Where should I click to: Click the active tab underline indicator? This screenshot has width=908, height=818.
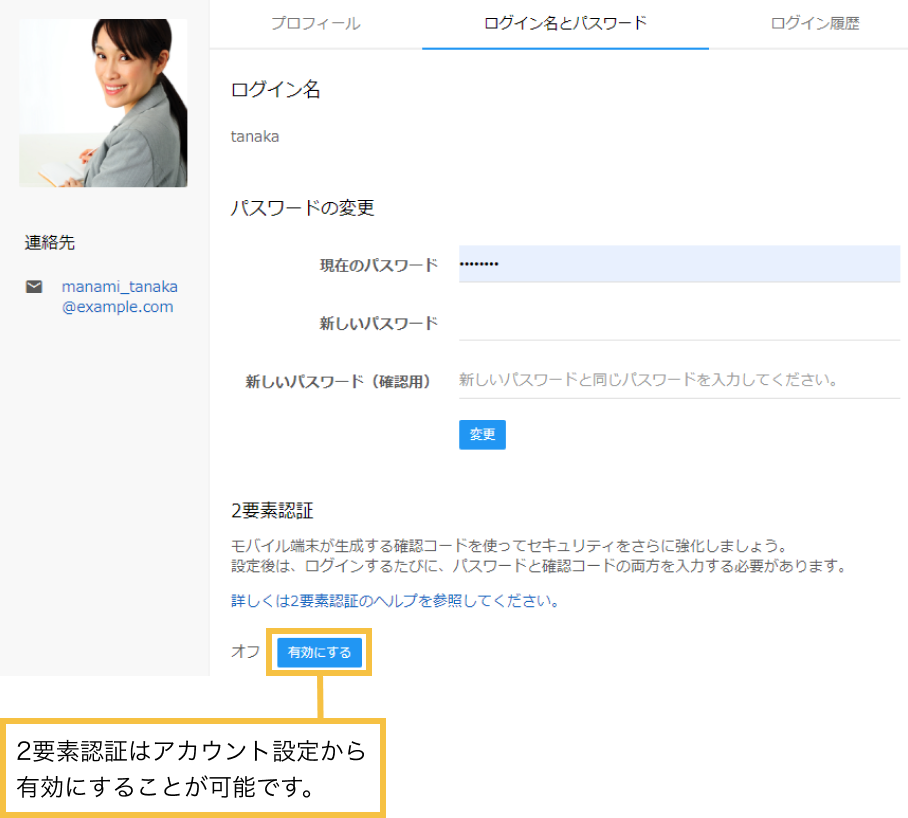[565, 45]
